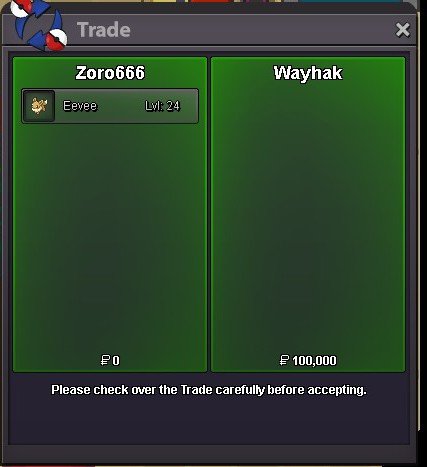Click the Wayhak player name header
This screenshot has width=427, height=467.
tap(308, 73)
